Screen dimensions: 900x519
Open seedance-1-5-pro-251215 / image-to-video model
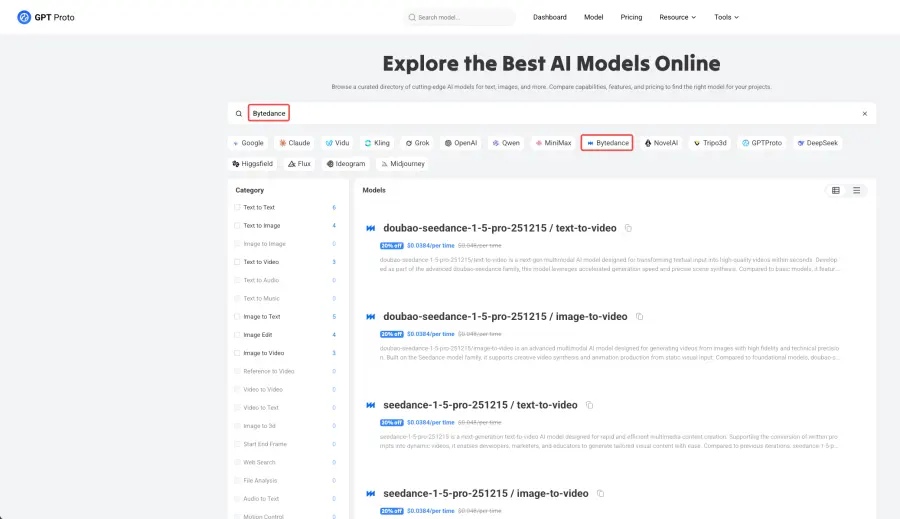(x=486, y=494)
